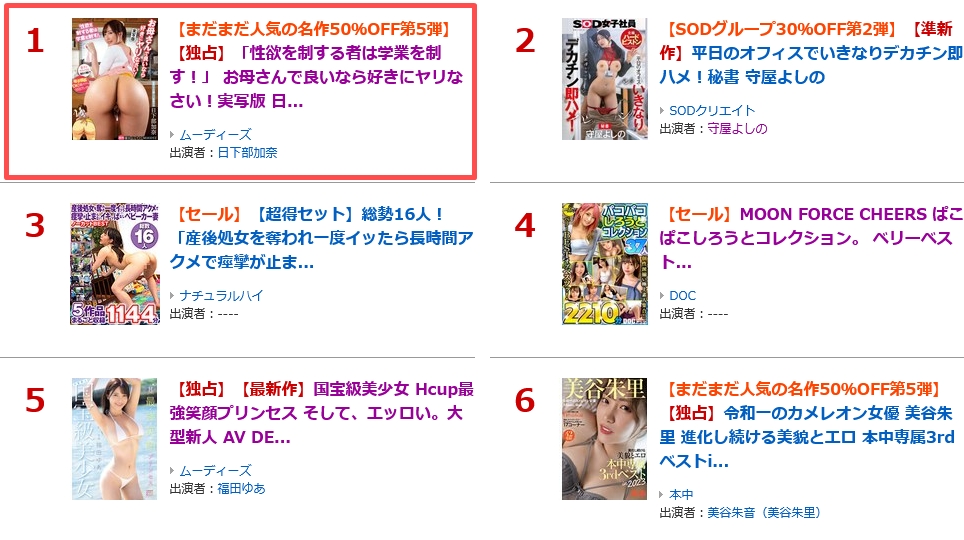Open performer 日下部加奈 link
This screenshot has height=540, width=964.
point(247,153)
